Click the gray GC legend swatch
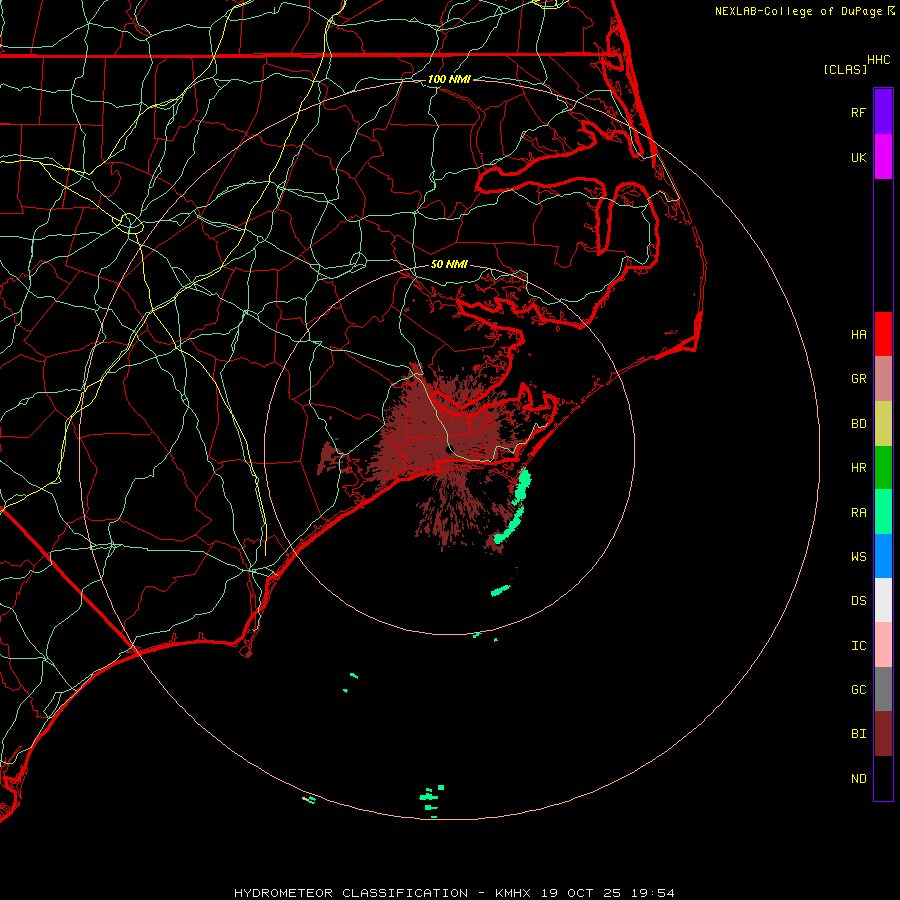The image size is (900, 900). coord(883,689)
